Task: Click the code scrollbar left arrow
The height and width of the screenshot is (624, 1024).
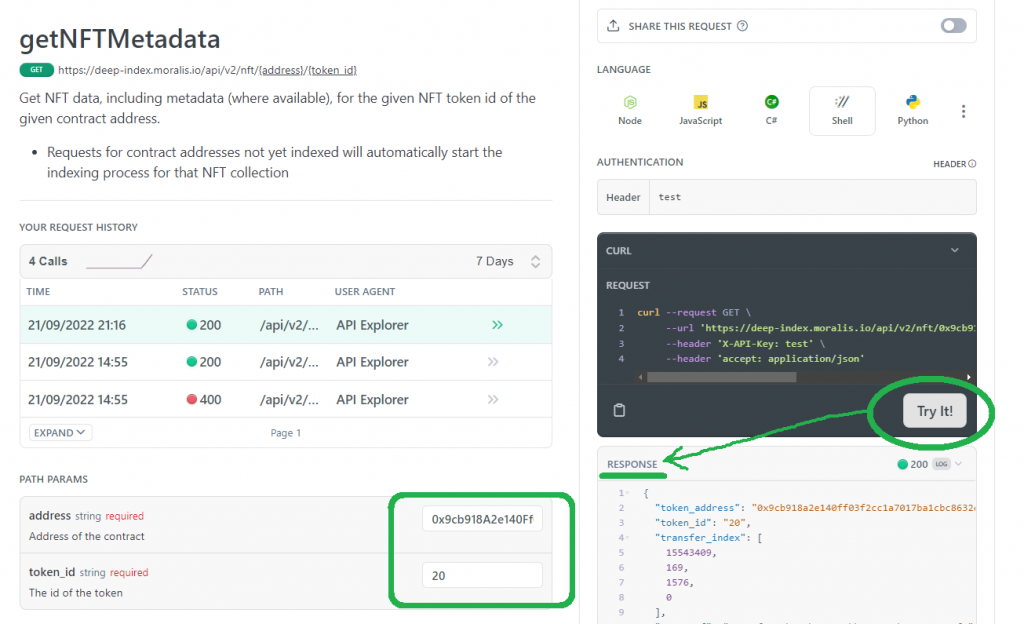Action: (x=640, y=377)
